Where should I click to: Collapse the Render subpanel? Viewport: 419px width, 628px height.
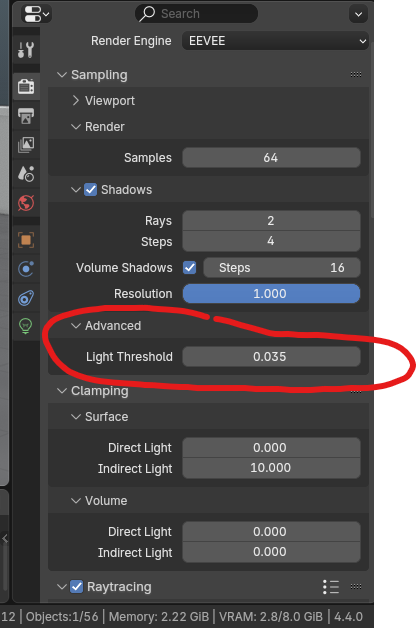pyautogui.click(x=76, y=127)
